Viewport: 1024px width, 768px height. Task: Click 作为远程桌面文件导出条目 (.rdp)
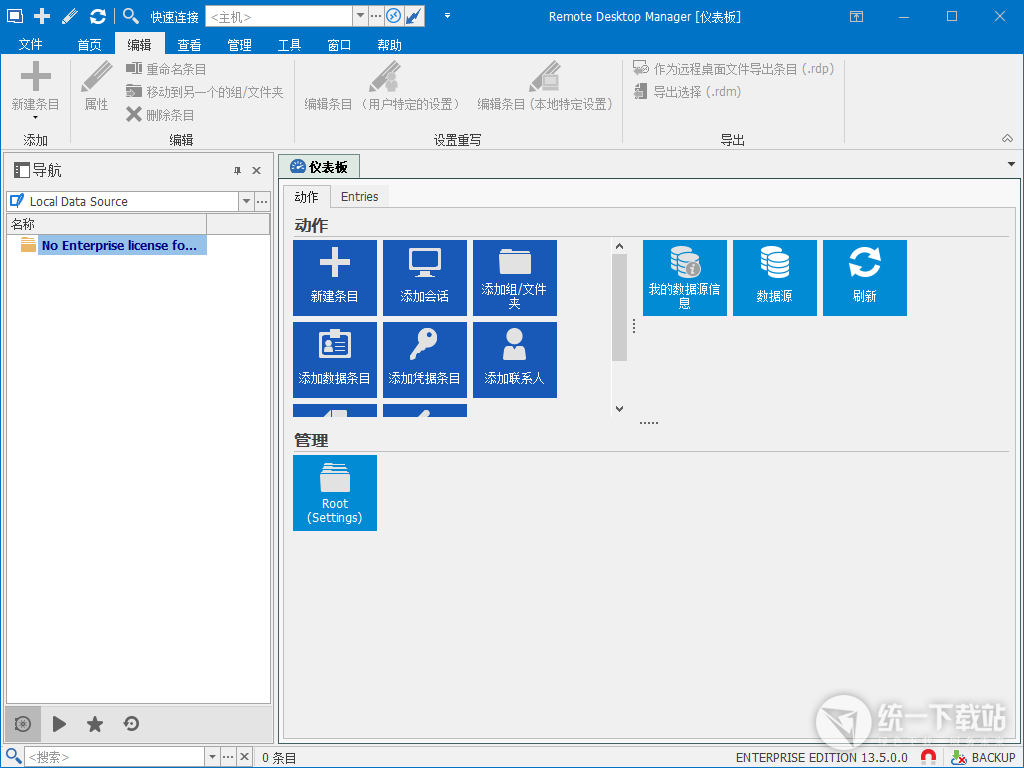733,69
